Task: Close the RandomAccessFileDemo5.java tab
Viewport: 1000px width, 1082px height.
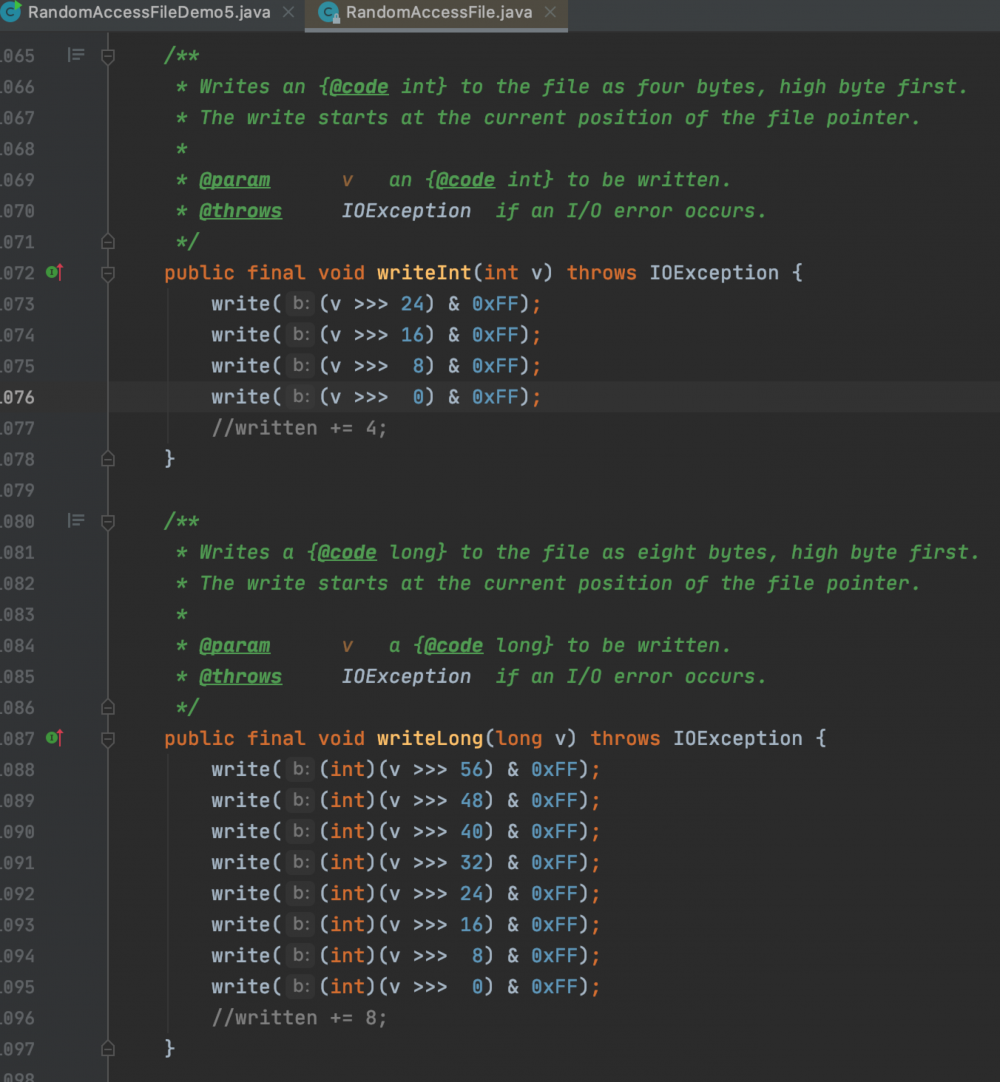Action: click(288, 13)
